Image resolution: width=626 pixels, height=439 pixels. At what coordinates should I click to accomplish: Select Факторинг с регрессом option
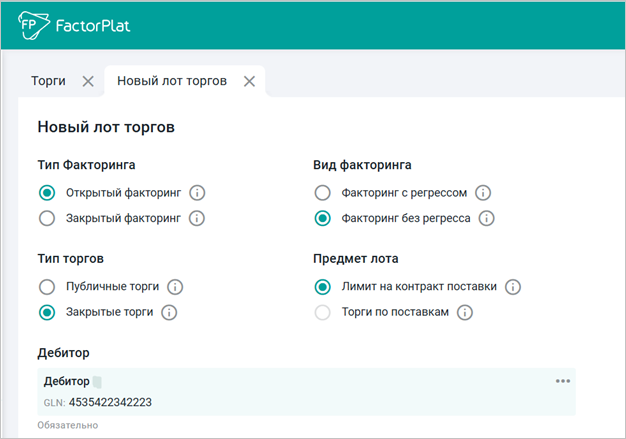[322, 193]
